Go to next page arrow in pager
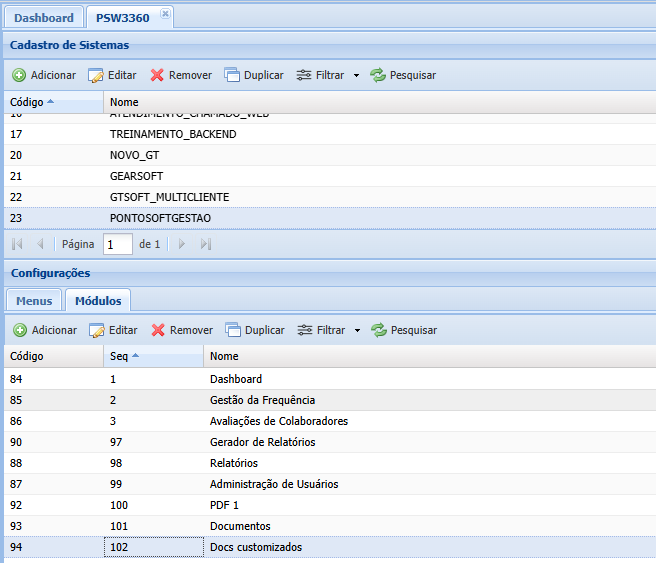Image resolution: width=656 pixels, height=563 pixels. tap(182, 244)
